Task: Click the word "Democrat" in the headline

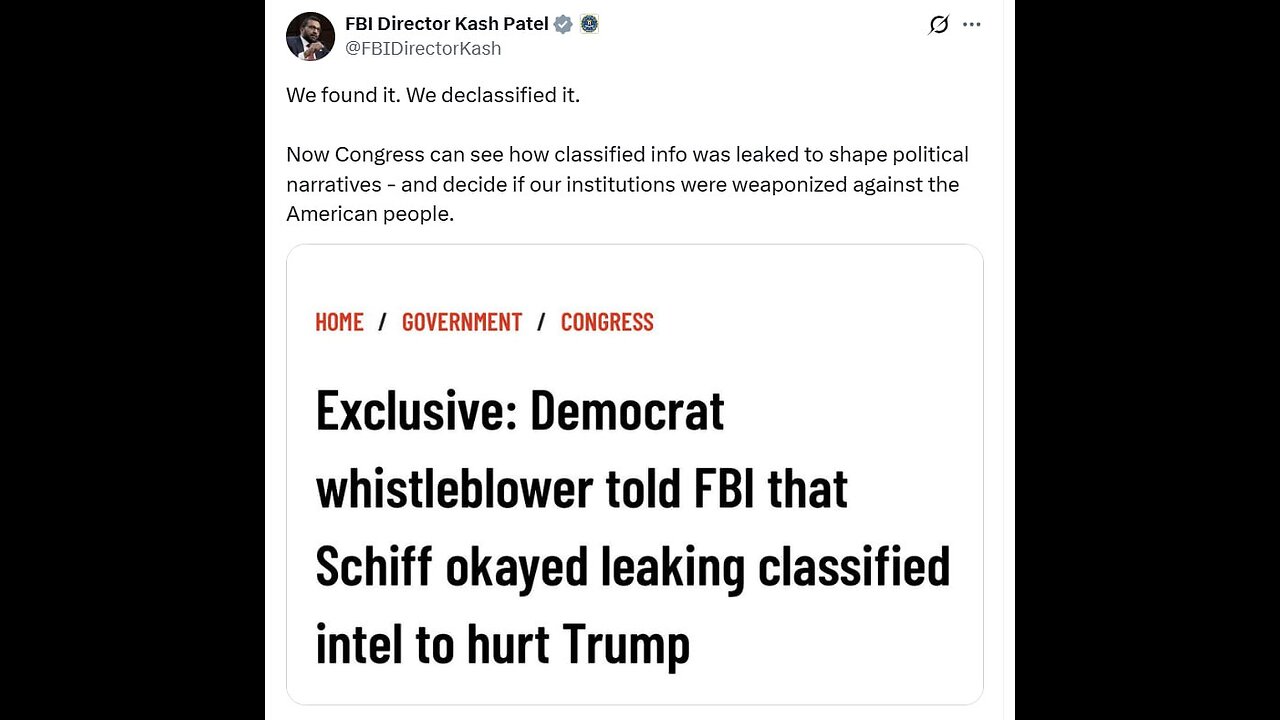Action: 627,410
